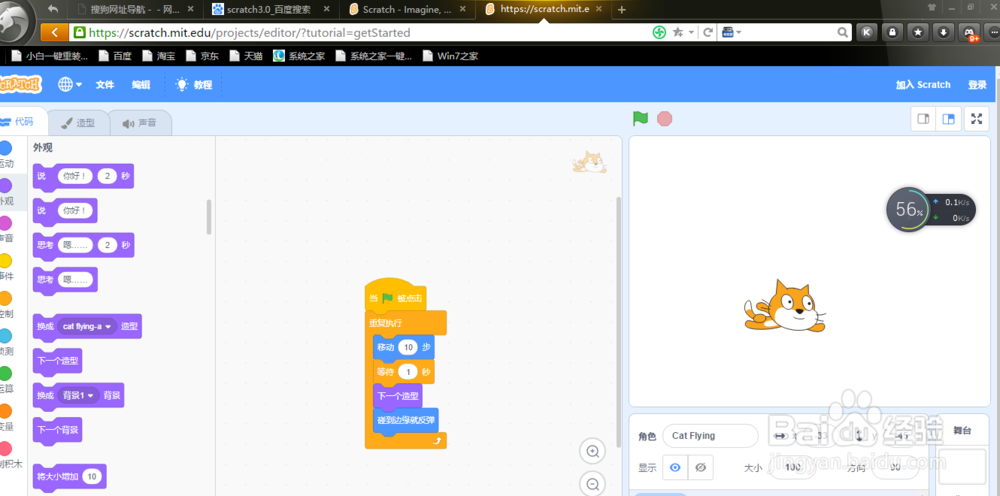This screenshot has height=496, width=1000.
Task: Open the 百度 bookmark
Action: click(115, 56)
